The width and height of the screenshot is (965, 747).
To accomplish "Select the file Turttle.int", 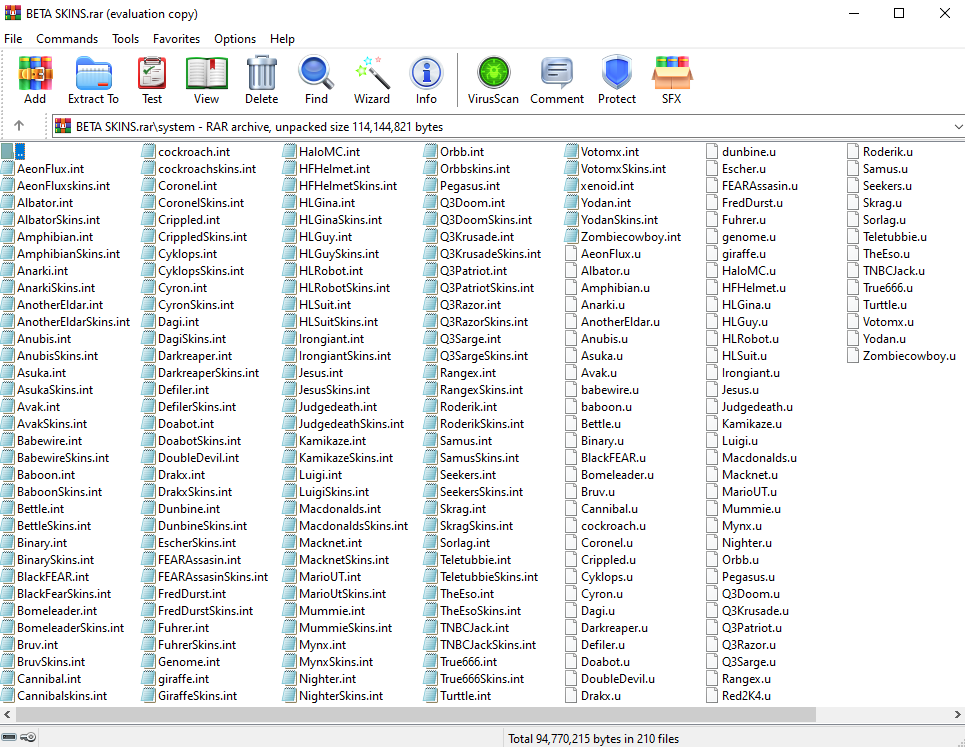I will (465, 695).
